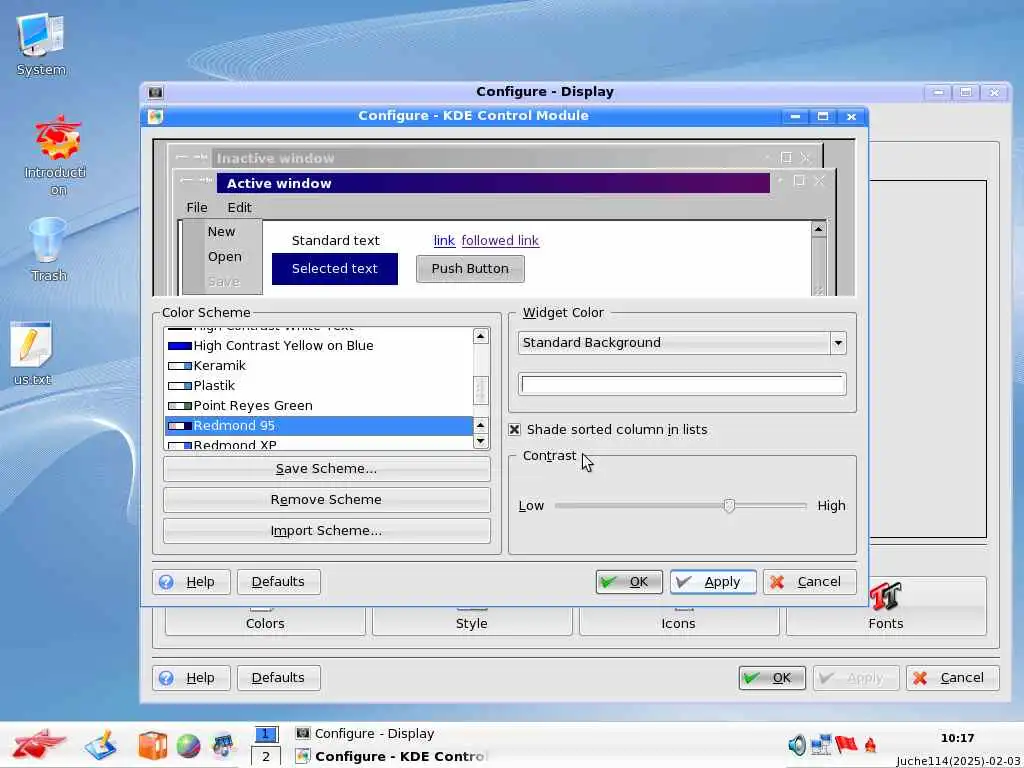Click Defaults in KDE Control Module dialog
The width and height of the screenshot is (1024, 768).
pyautogui.click(x=278, y=582)
